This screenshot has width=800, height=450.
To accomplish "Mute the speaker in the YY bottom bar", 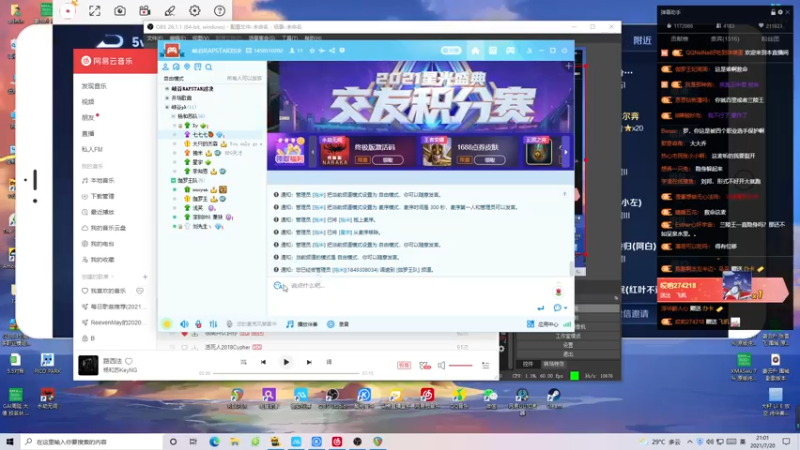I will pos(184,324).
